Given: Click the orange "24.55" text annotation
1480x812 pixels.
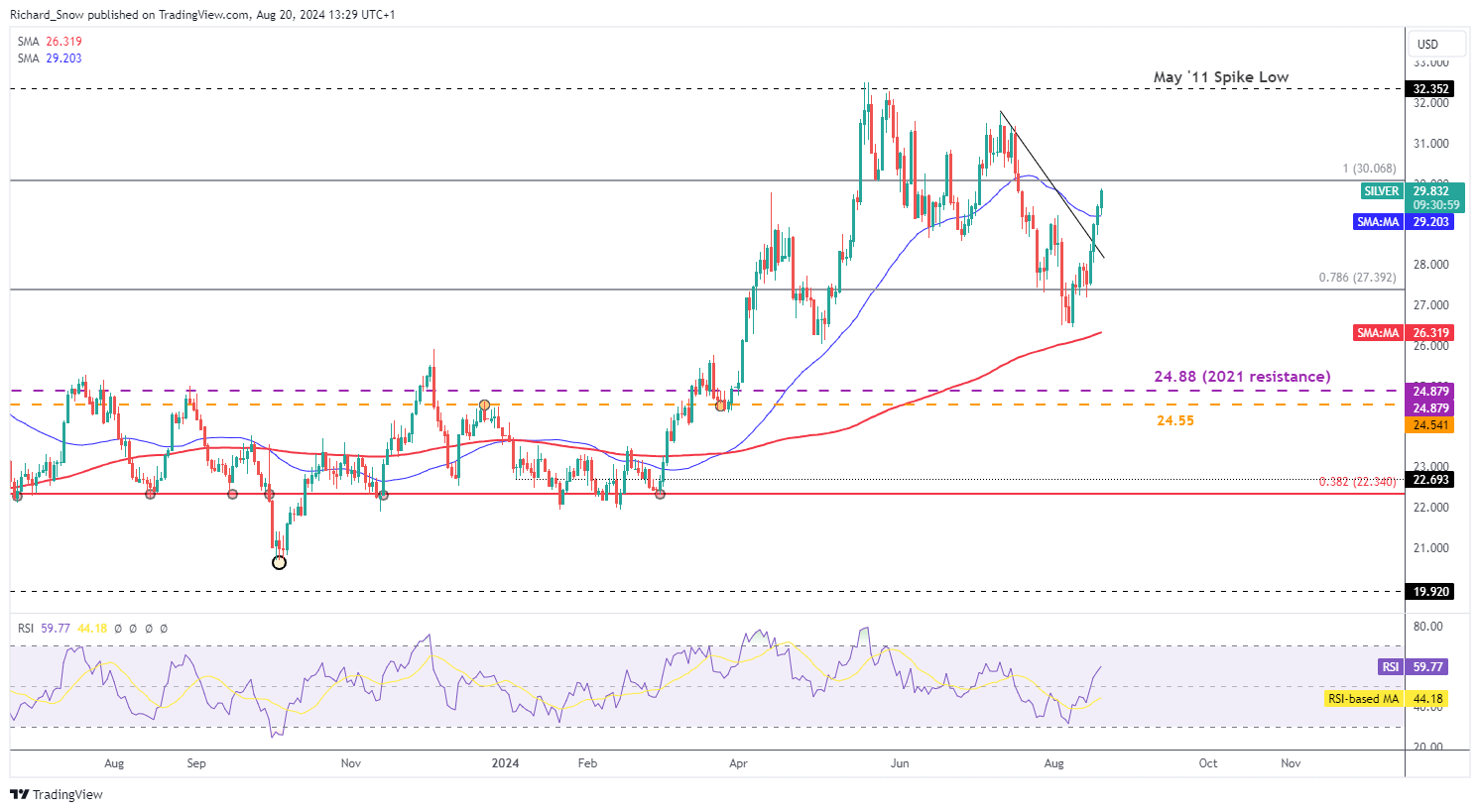Looking at the screenshot, I should (1175, 420).
